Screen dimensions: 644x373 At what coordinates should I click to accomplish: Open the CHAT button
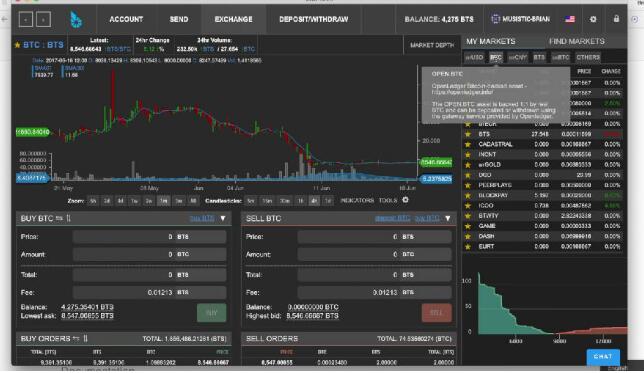point(603,357)
